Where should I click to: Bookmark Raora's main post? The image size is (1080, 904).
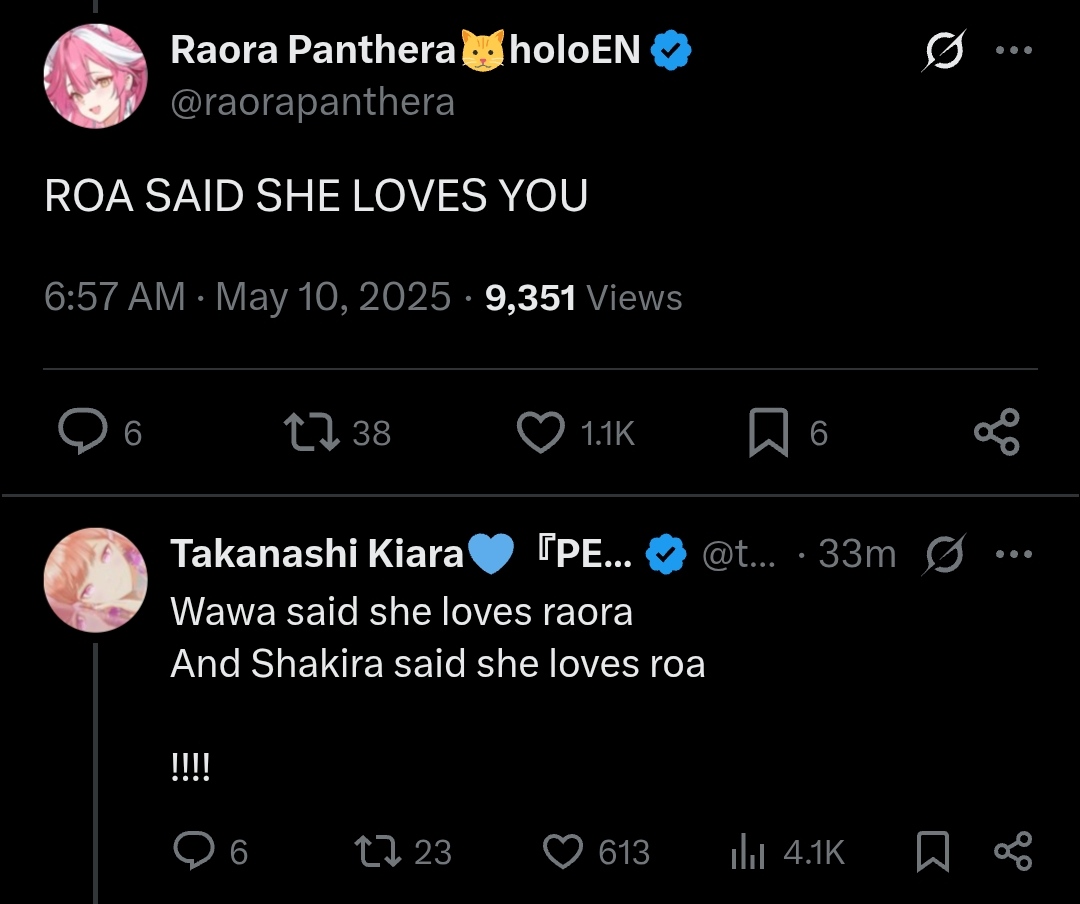(x=768, y=432)
